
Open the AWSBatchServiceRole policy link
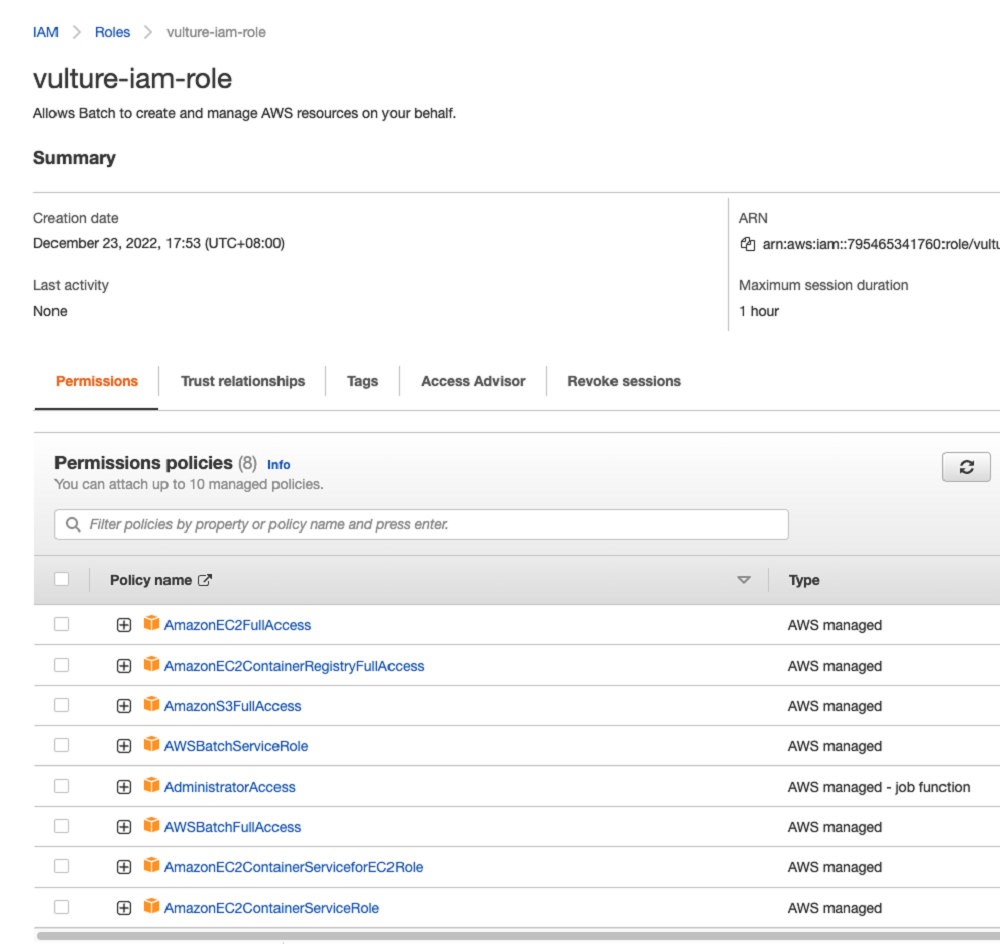pos(236,746)
